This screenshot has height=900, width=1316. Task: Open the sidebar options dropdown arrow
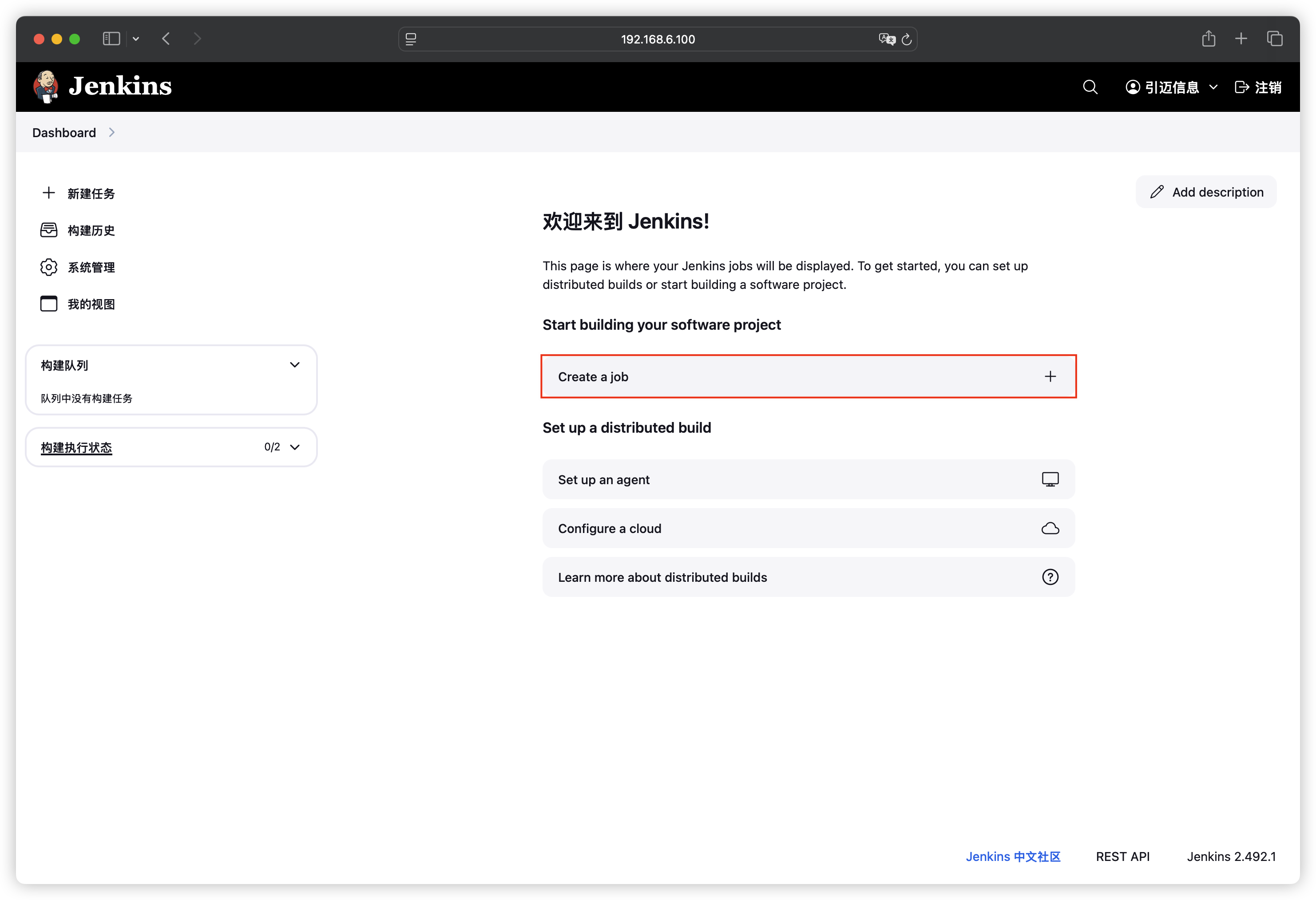tap(136, 39)
